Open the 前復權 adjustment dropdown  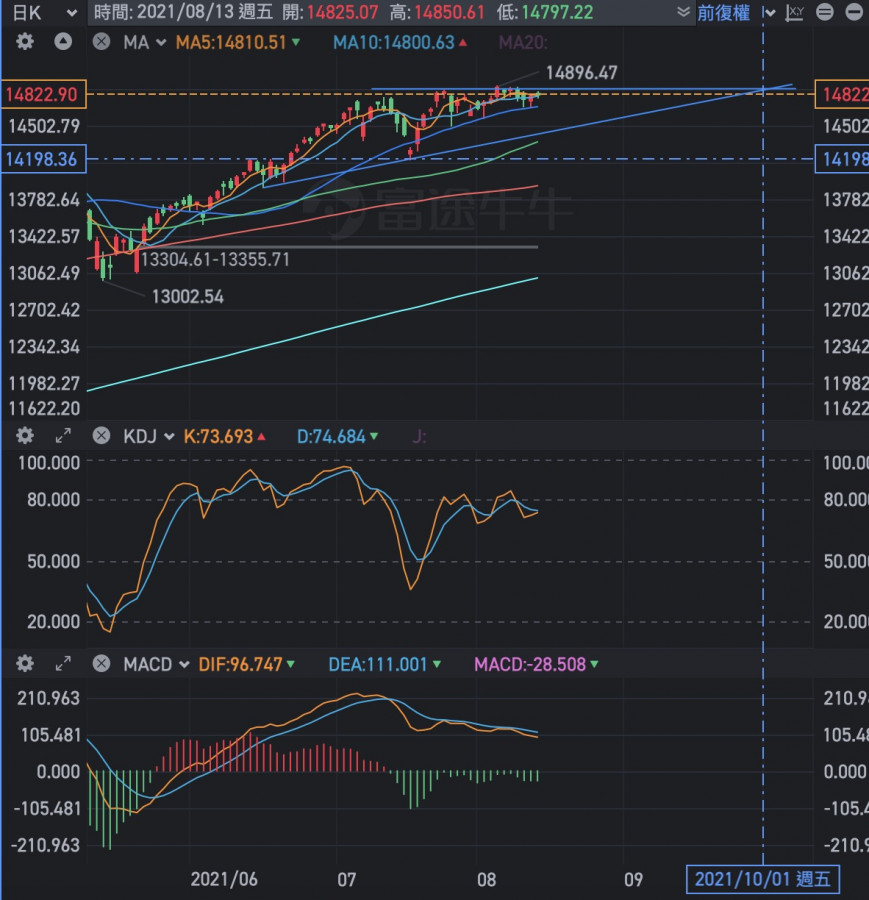click(737, 13)
